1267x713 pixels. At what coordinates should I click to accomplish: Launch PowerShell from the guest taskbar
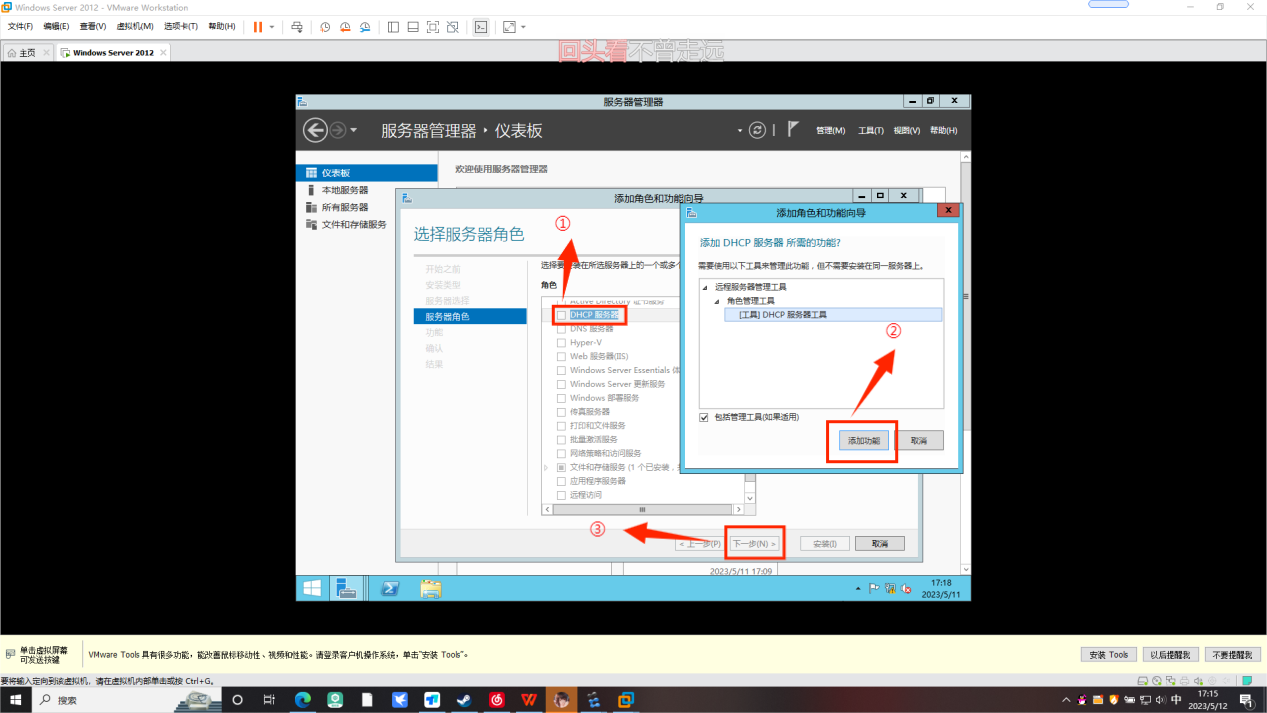pyautogui.click(x=390, y=588)
